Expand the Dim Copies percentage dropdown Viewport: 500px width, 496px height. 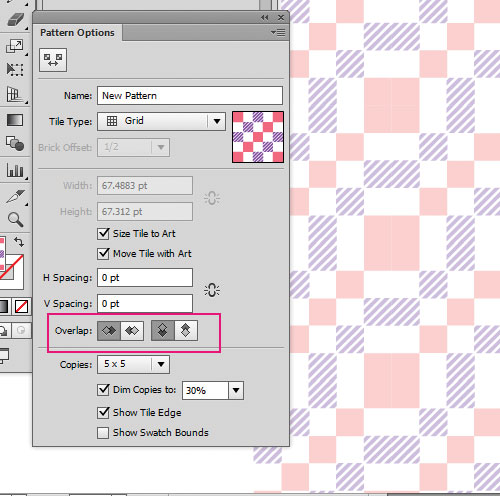(236, 390)
